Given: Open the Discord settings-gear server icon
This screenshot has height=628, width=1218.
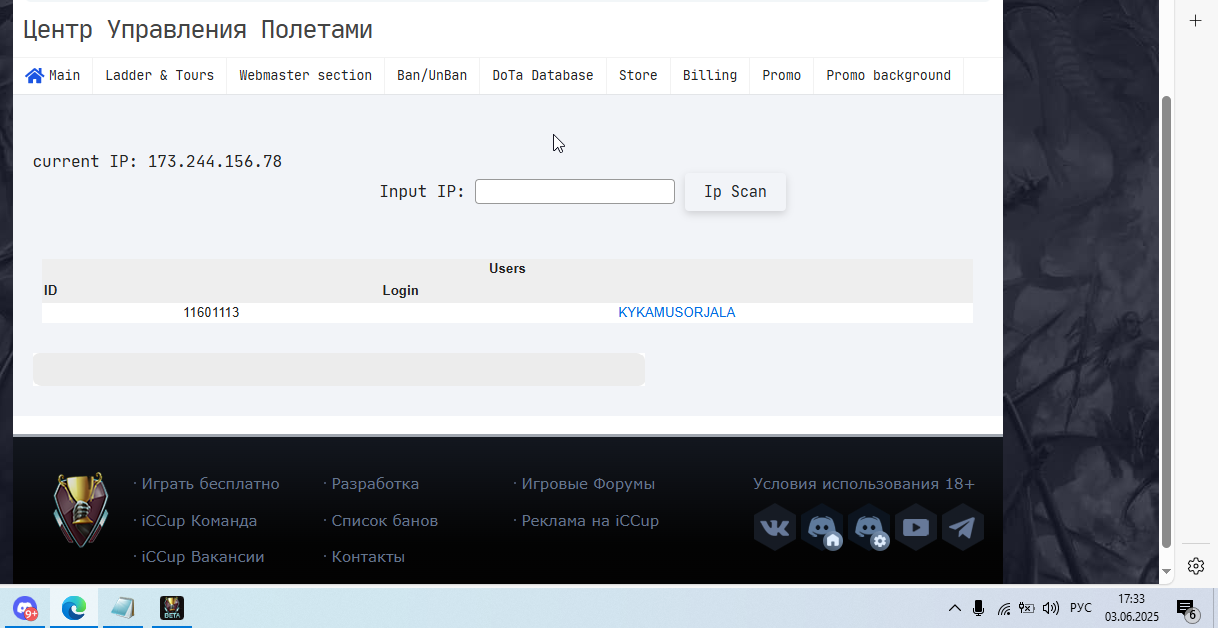Looking at the screenshot, I should click(x=869, y=528).
